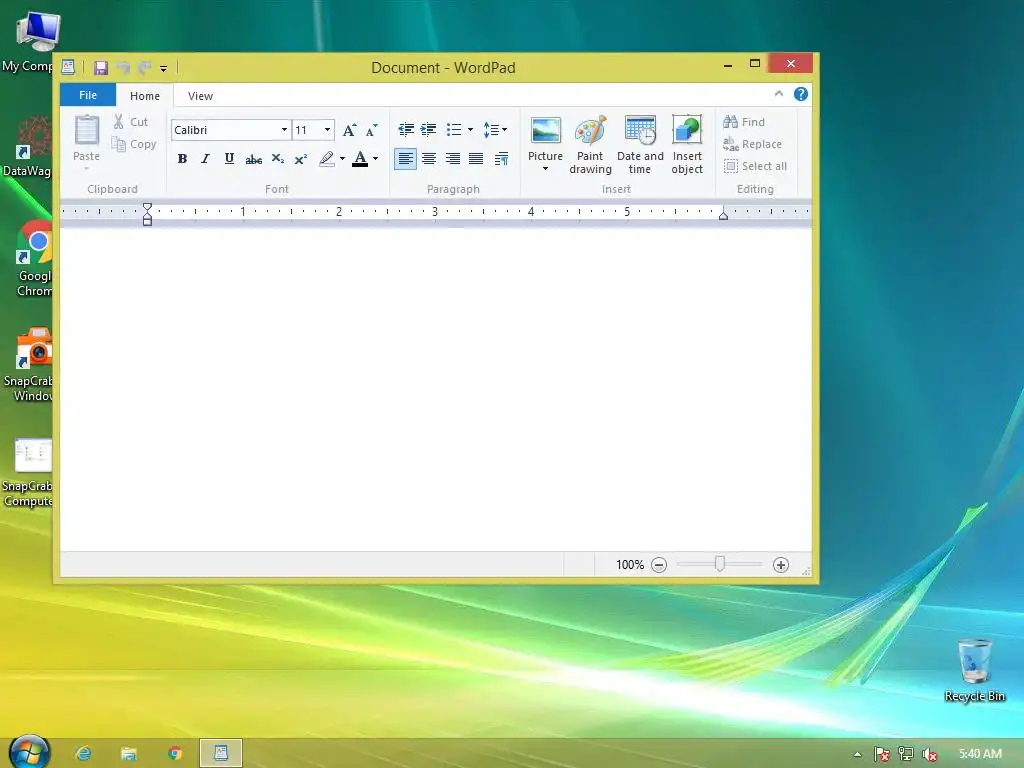Screen dimensions: 1024x768
Task: Open File Explorer from taskbar
Action: coord(129,754)
